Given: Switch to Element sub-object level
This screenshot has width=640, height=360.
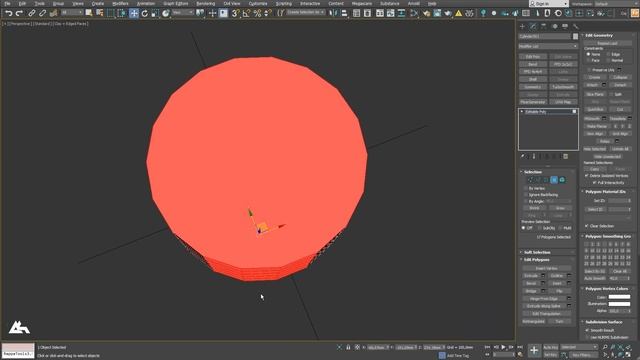Looking at the screenshot, I should [x=562, y=180].
